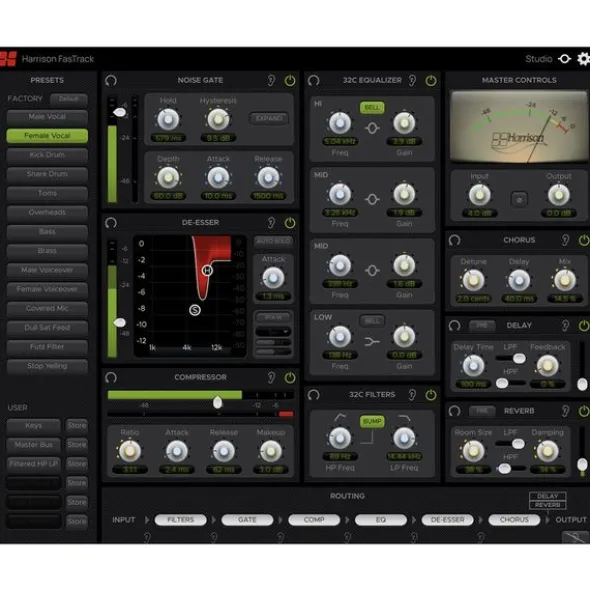Click the Chorus ear listen icon
The height and width of the screenshot is (591, 590).
565,240
